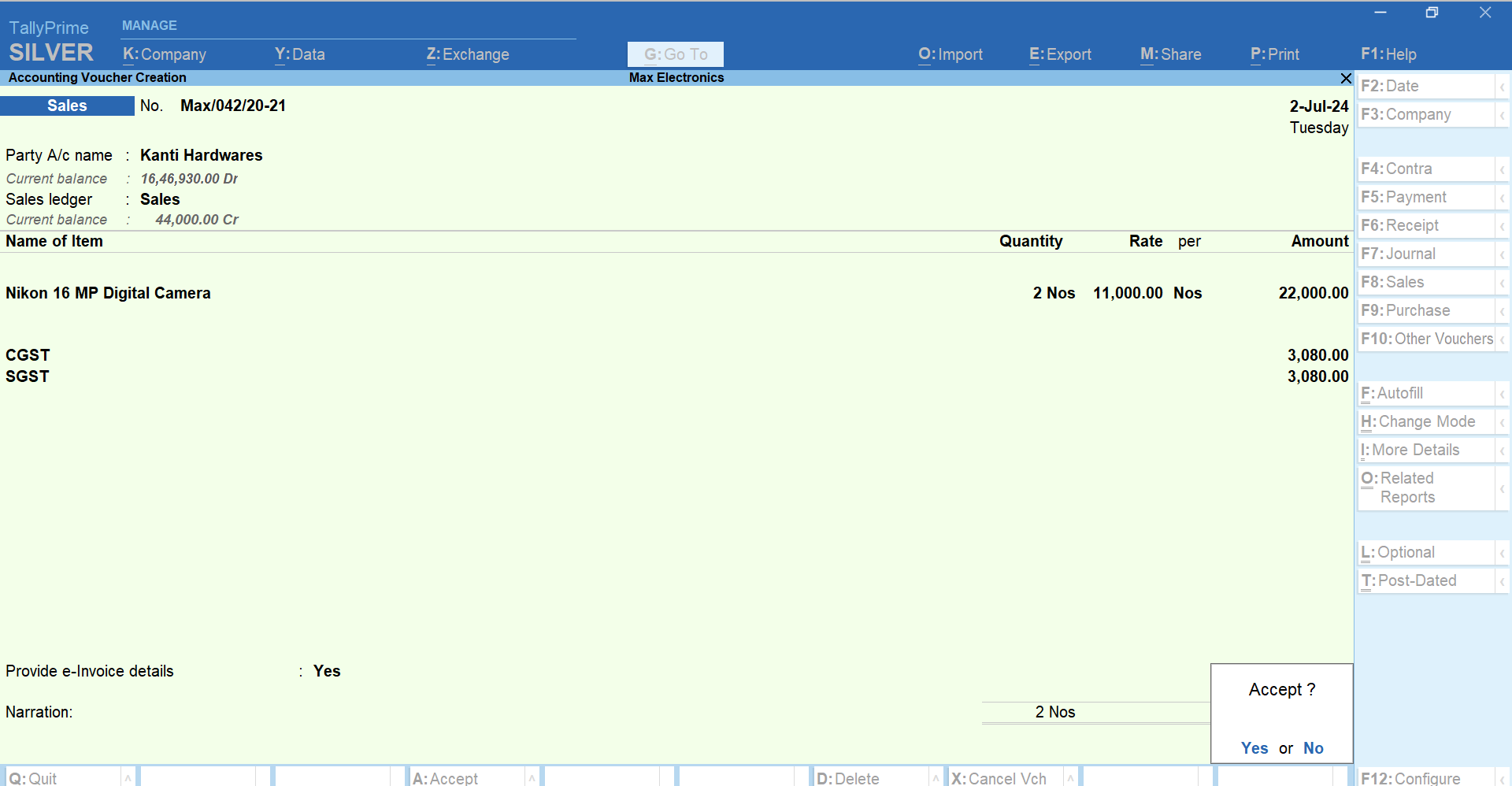Open the M: Share menu
This screenshot has width=1512, height=786.
[x=1171, y=54]
